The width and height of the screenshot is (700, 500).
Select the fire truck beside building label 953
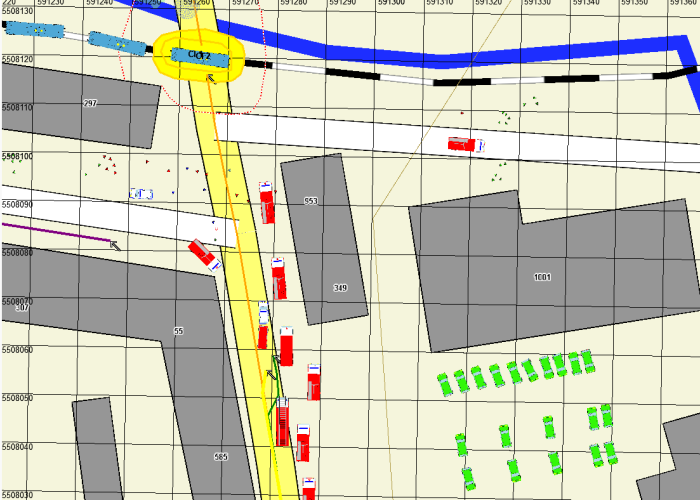pos(267,203)
